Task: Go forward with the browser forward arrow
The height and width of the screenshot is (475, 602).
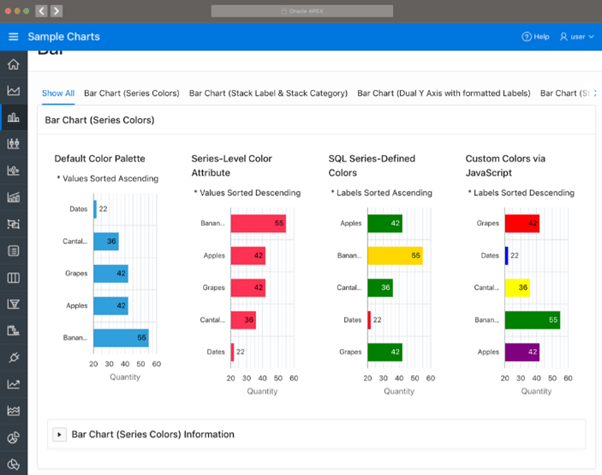Action: point(56,11)
